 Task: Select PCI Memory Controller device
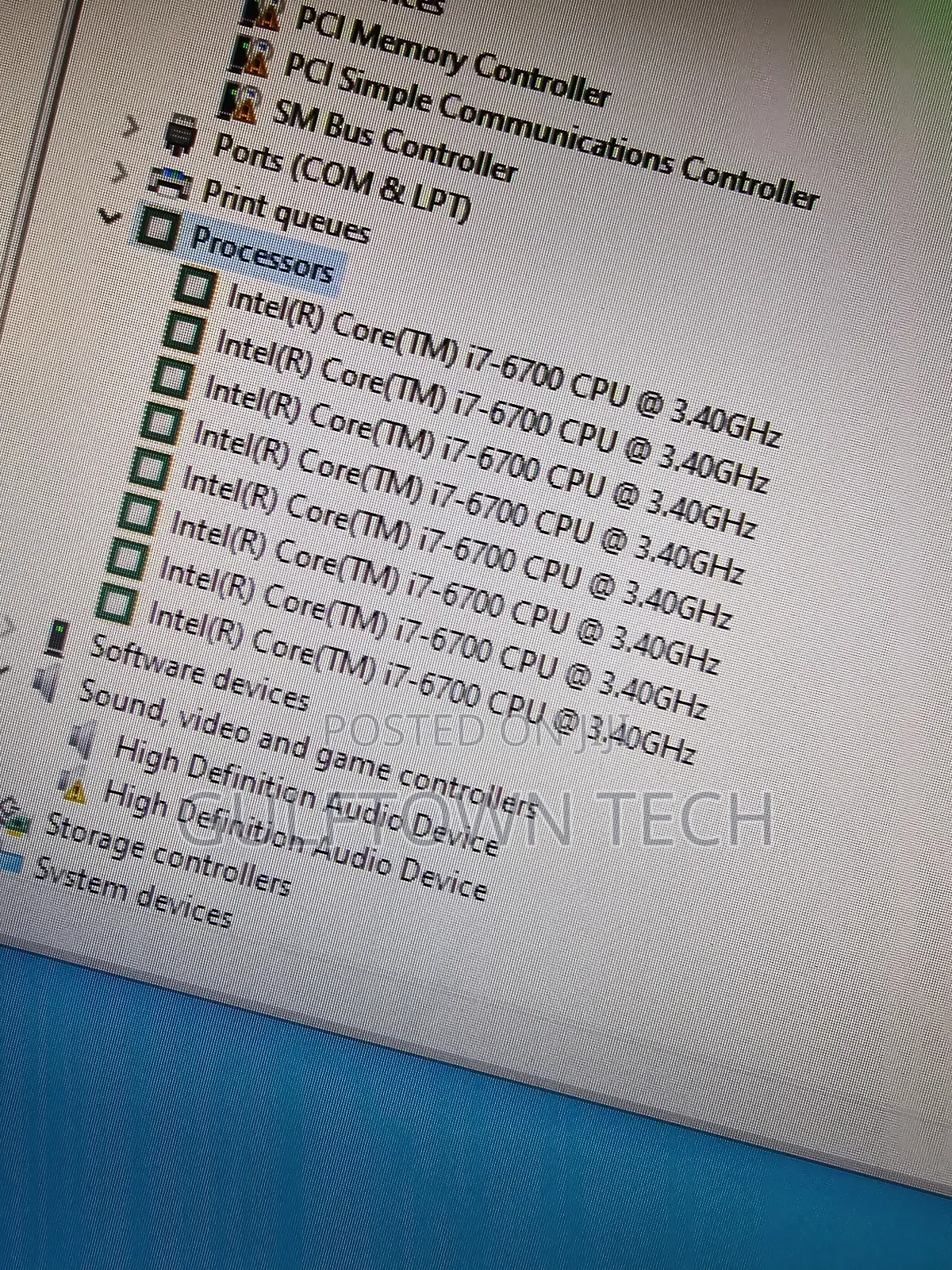pyautogui.click(x=451, y=55)
